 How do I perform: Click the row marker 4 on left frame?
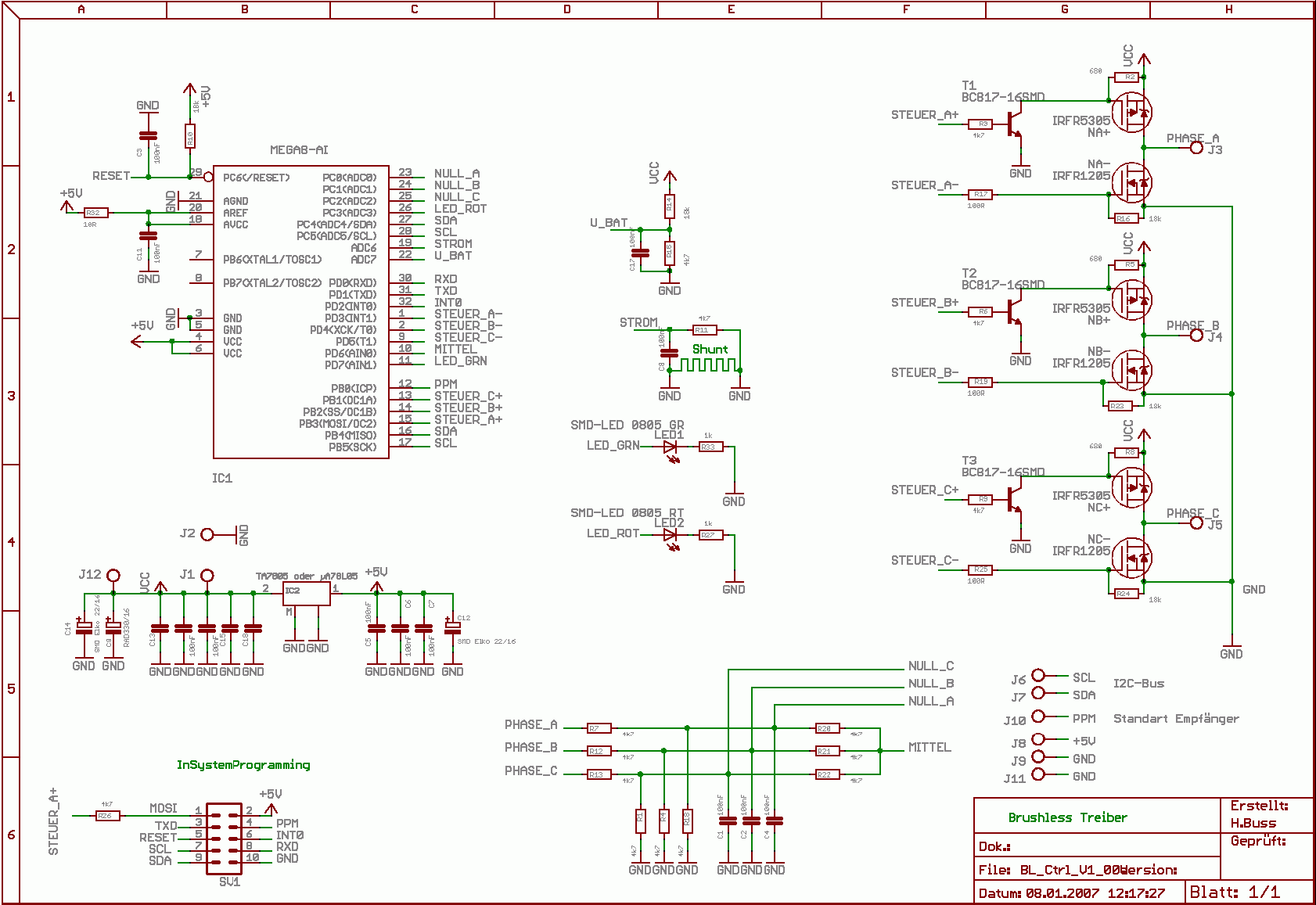tap(11, 541)
